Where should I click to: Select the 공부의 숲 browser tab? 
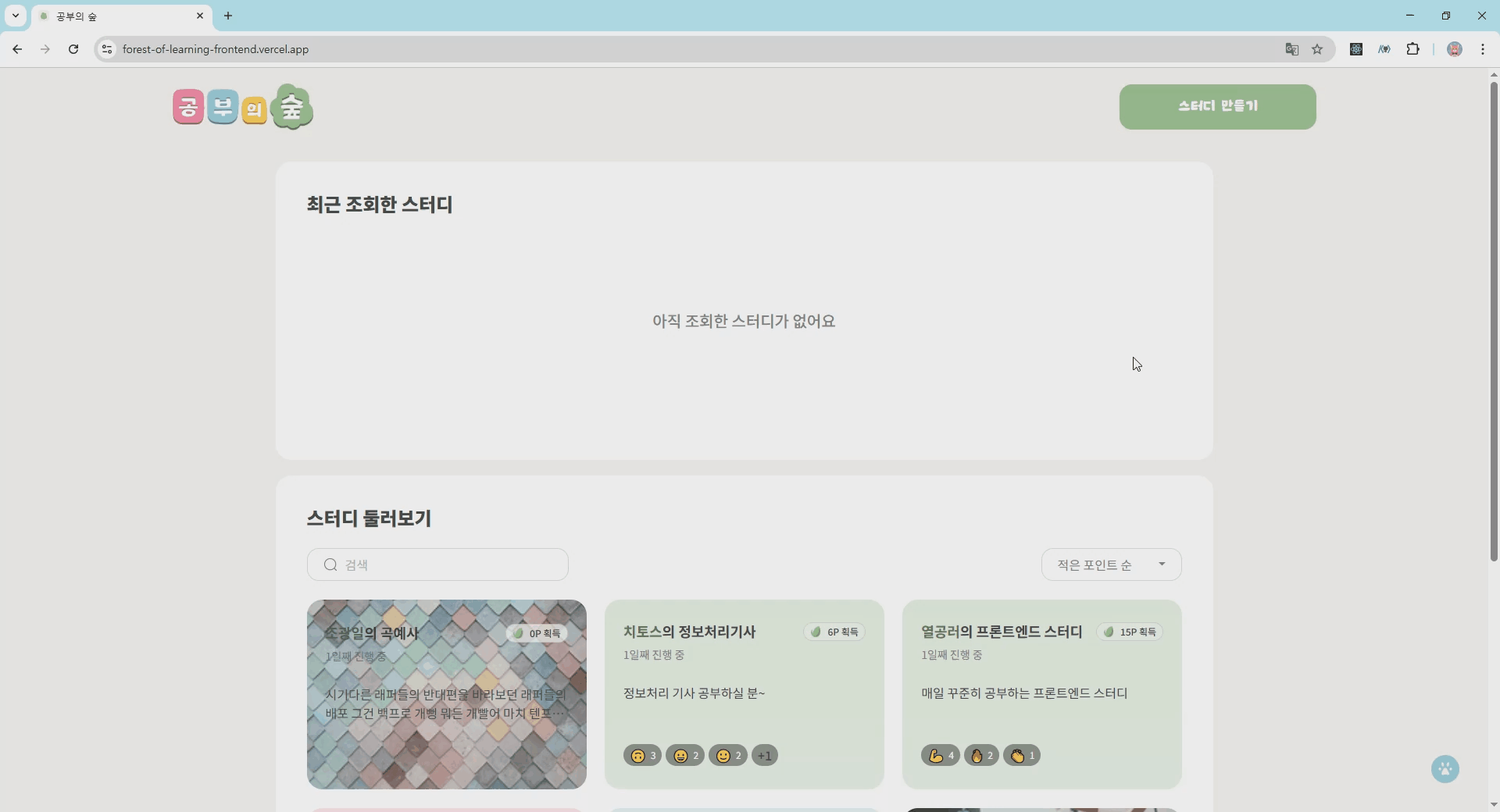point(122,16)
